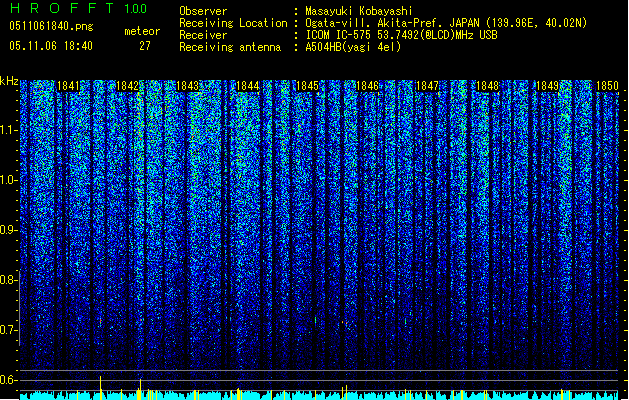629x400 pixels.
Task: Click the 0.9 kHz axis label
Action: click(9, 230)
